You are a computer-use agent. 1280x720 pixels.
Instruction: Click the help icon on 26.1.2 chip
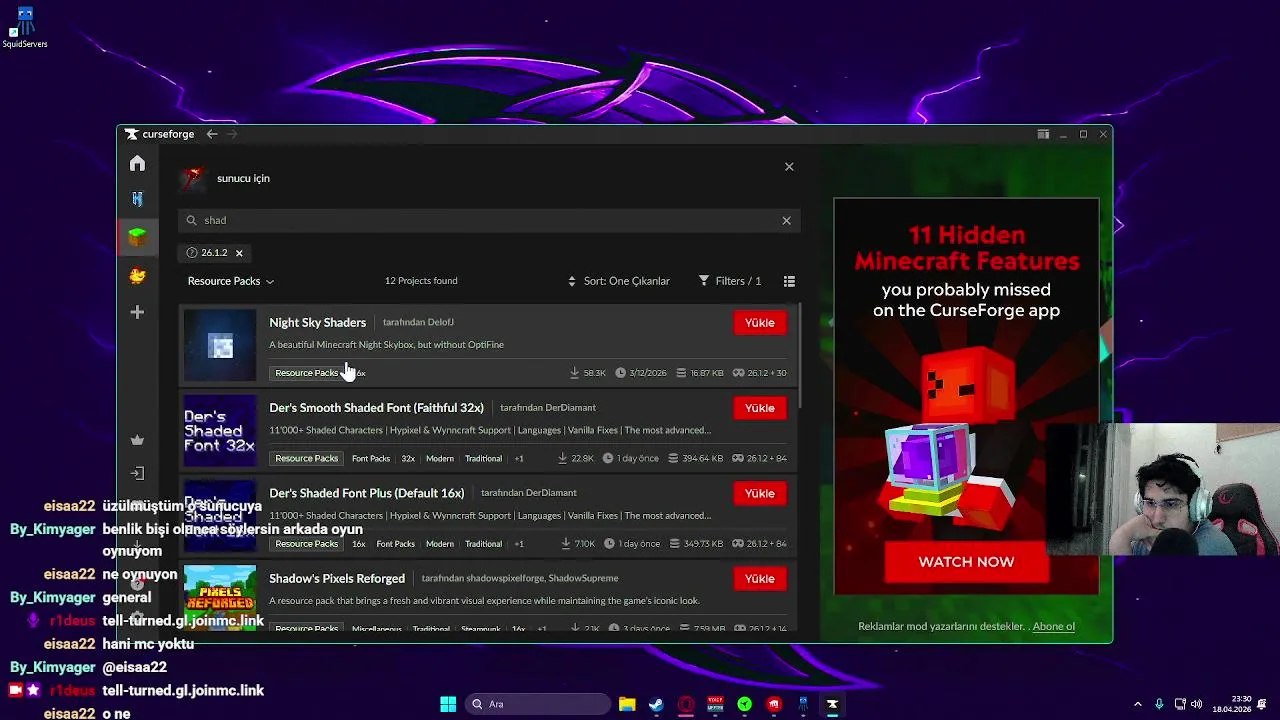pyautogui.click(x=192, y=253)
